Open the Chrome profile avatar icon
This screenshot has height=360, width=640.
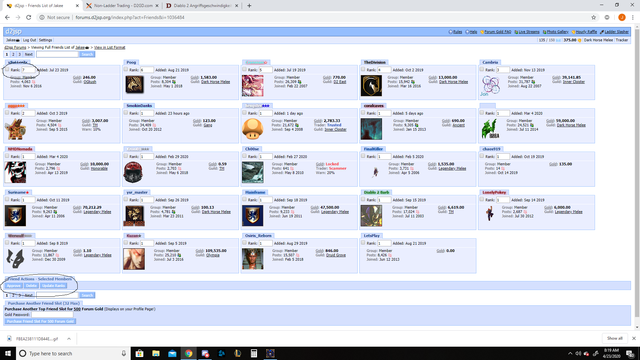point(622,17)
